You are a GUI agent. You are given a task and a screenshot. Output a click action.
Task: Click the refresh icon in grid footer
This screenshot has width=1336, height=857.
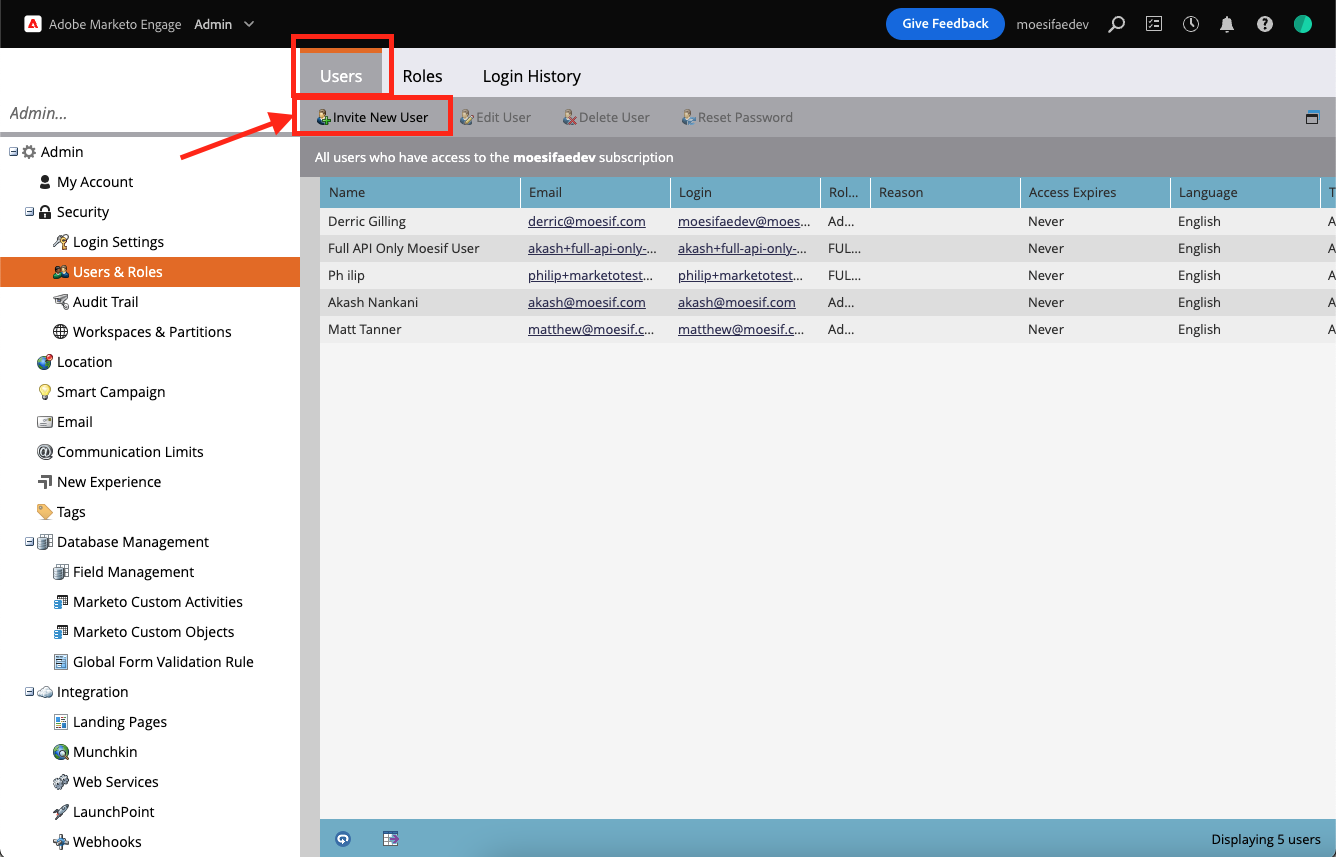pos(343,839)
